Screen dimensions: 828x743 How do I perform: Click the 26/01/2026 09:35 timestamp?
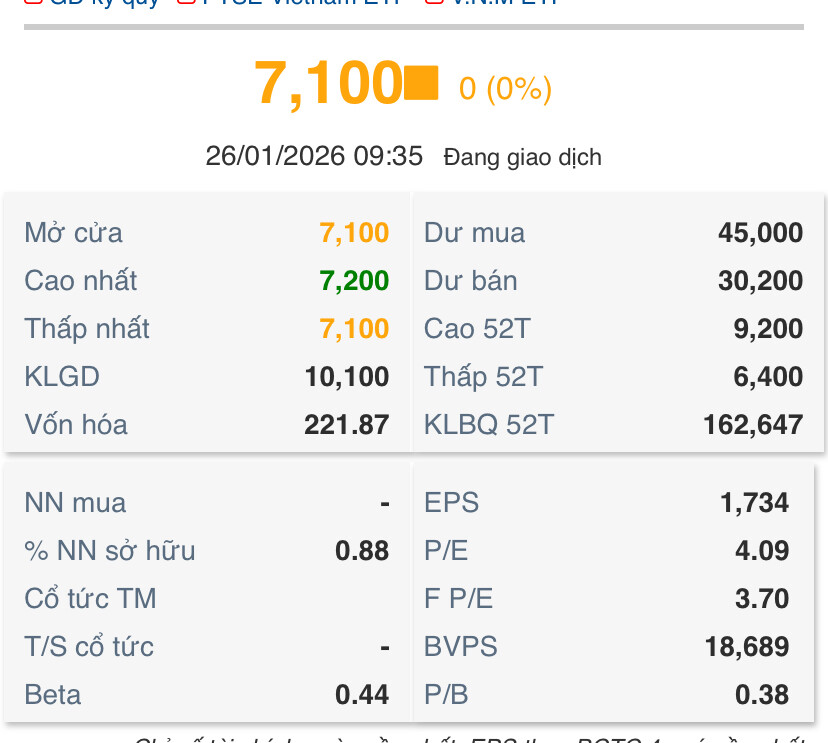coord(314,157)
